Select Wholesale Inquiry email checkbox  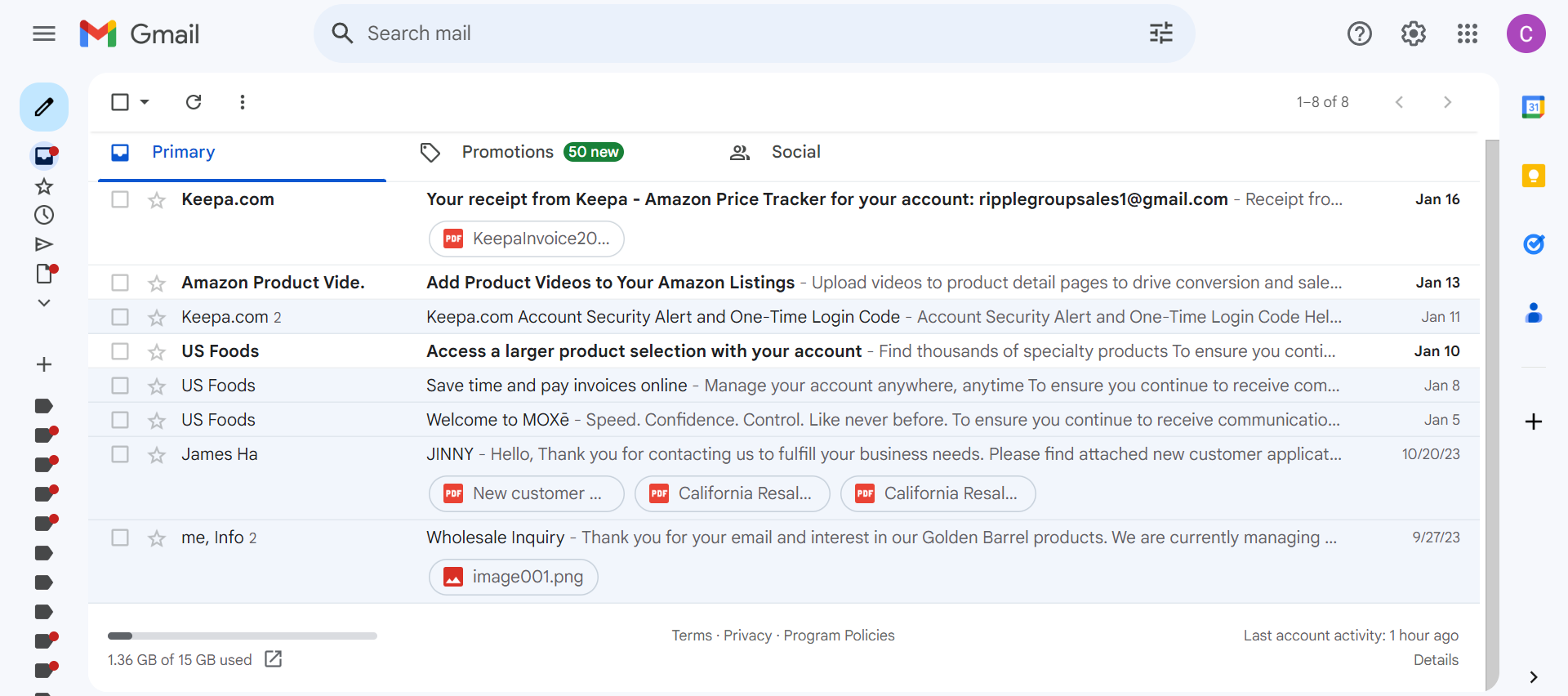click(120, 538)
